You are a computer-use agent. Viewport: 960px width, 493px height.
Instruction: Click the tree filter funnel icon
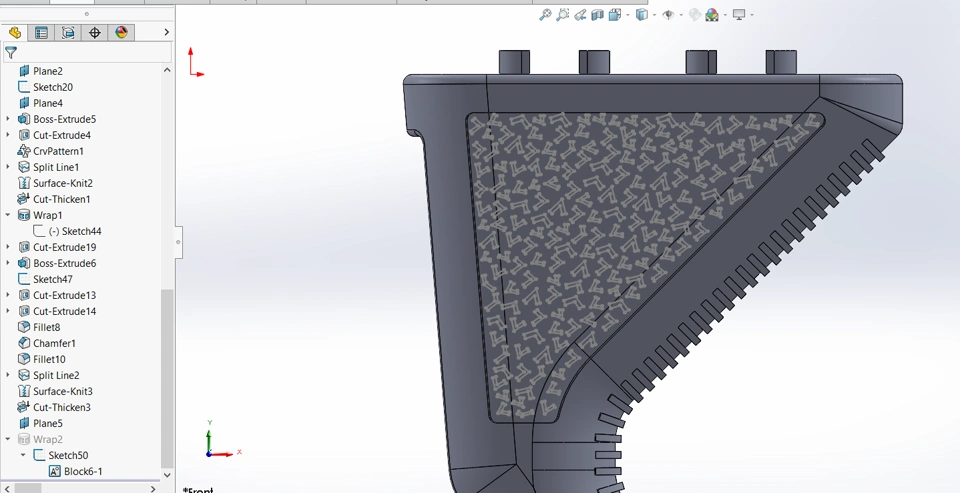(x=11, y=53)
